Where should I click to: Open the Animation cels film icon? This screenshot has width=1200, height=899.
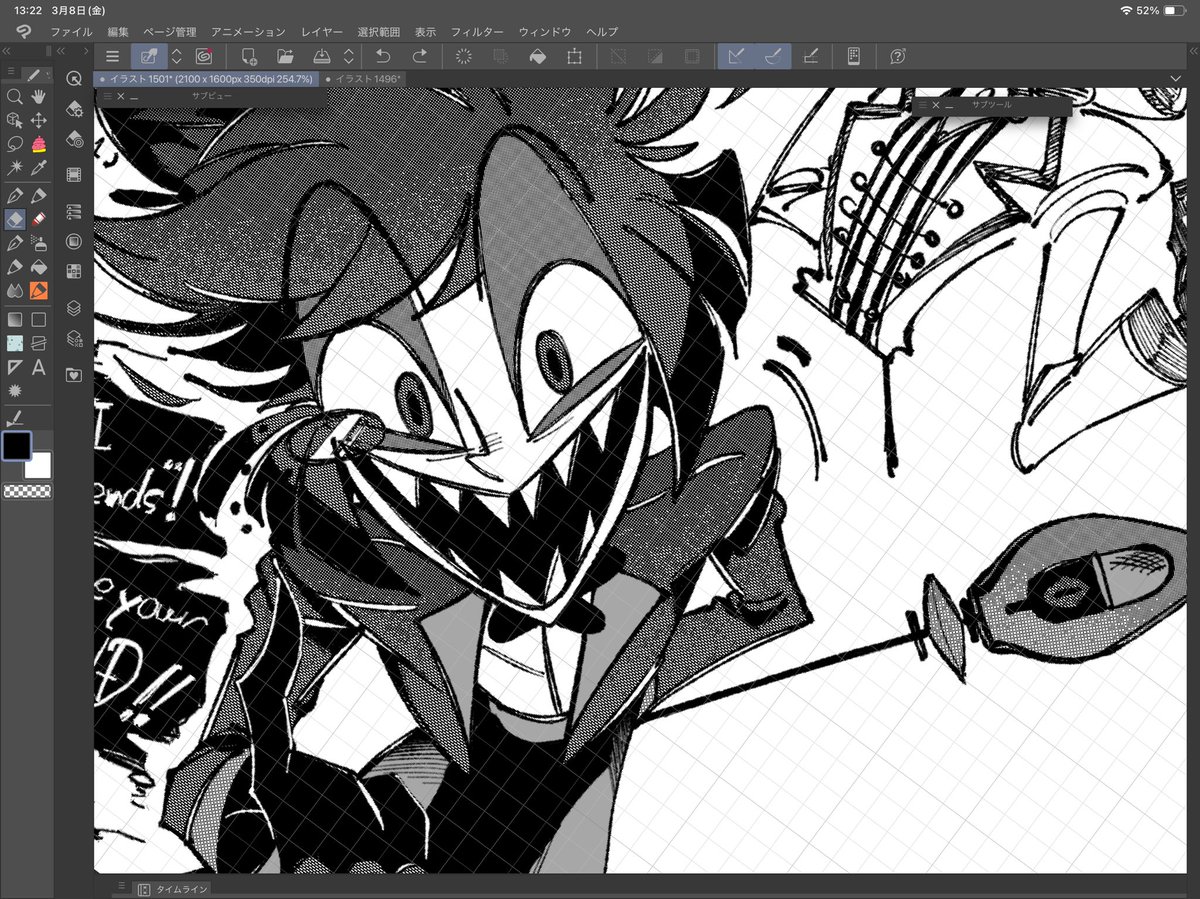click(x=73, y=175)
